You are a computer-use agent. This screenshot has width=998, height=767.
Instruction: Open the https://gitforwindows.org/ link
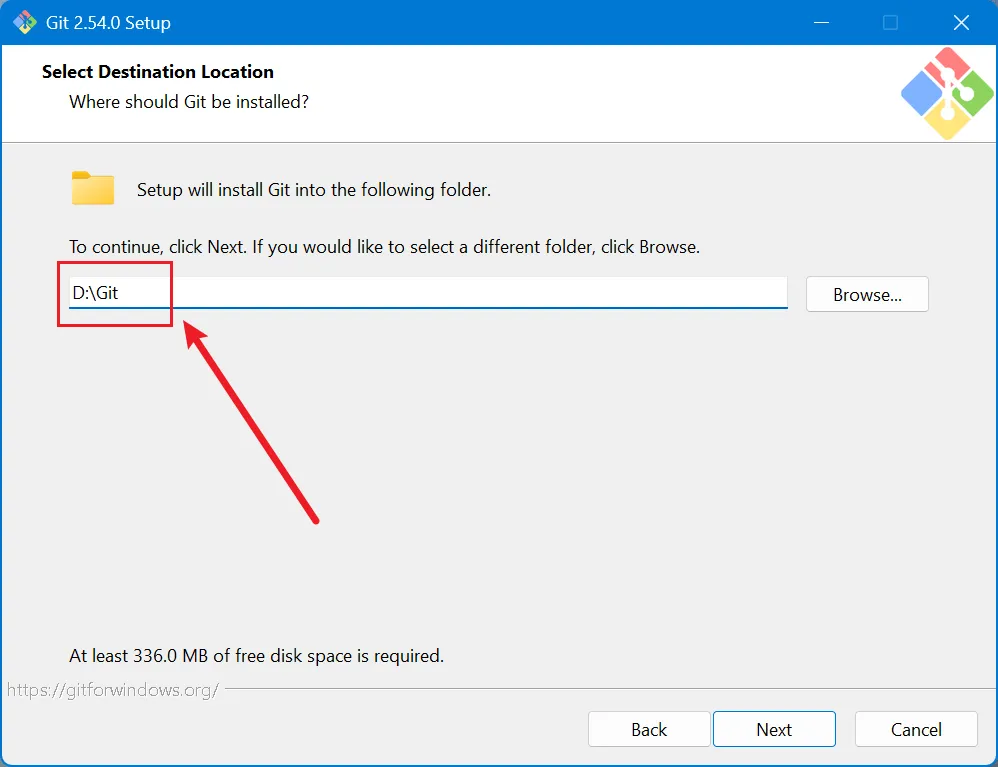coord(113,690)
